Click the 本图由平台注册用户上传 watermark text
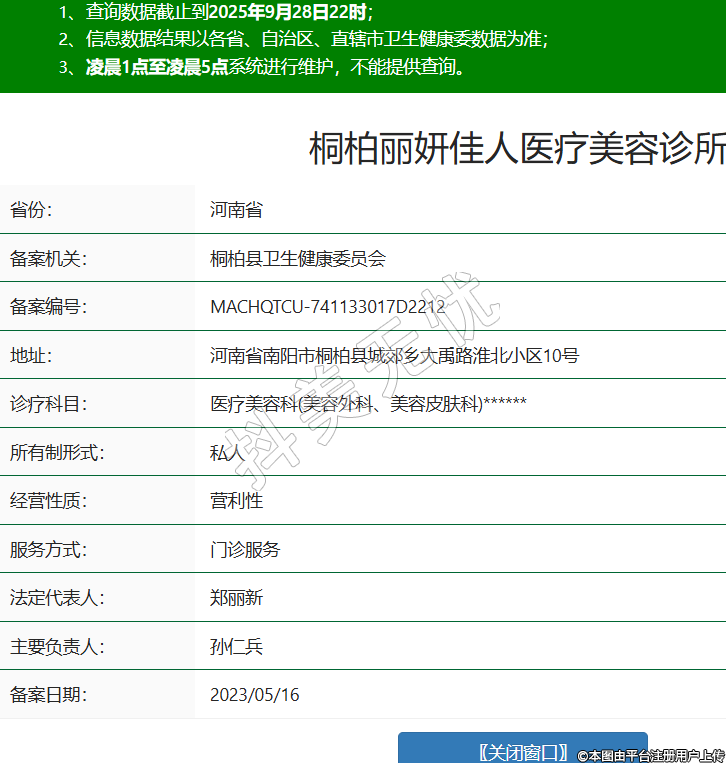 pyautogui.click(x=656, y=755)
